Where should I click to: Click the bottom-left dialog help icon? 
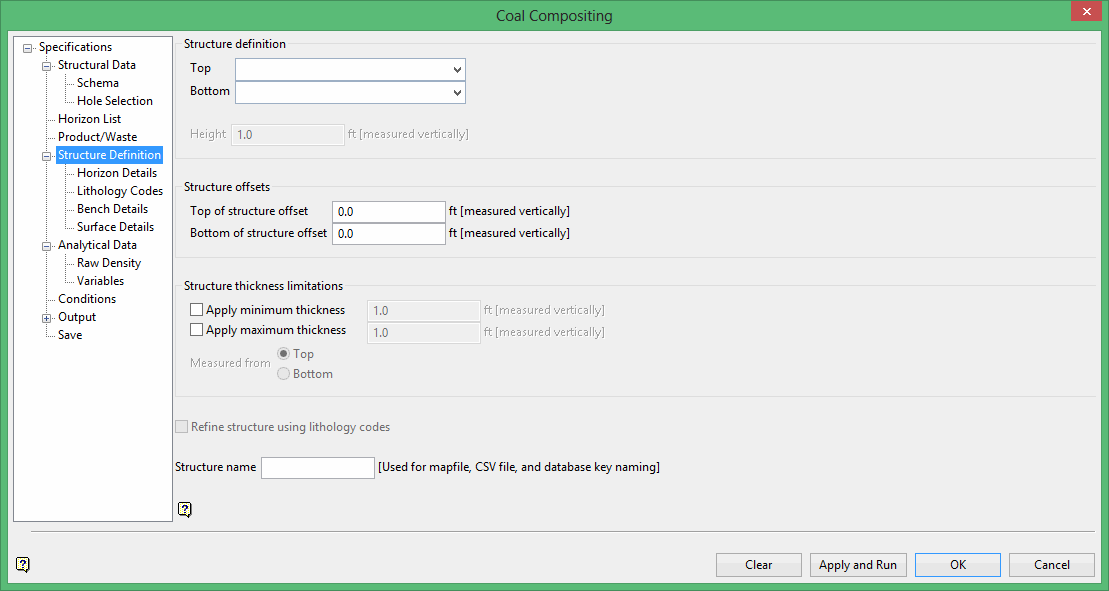pos(23,565)
